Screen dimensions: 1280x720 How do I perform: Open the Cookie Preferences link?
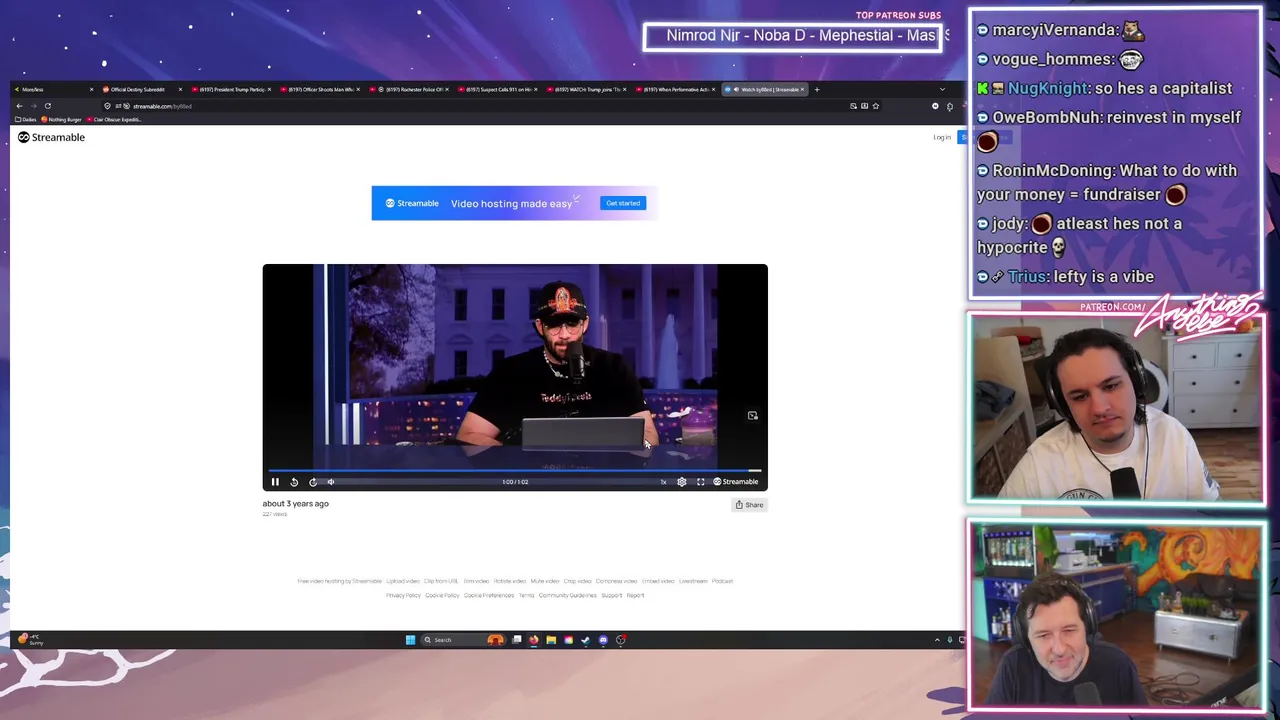(x=489, y=595)
